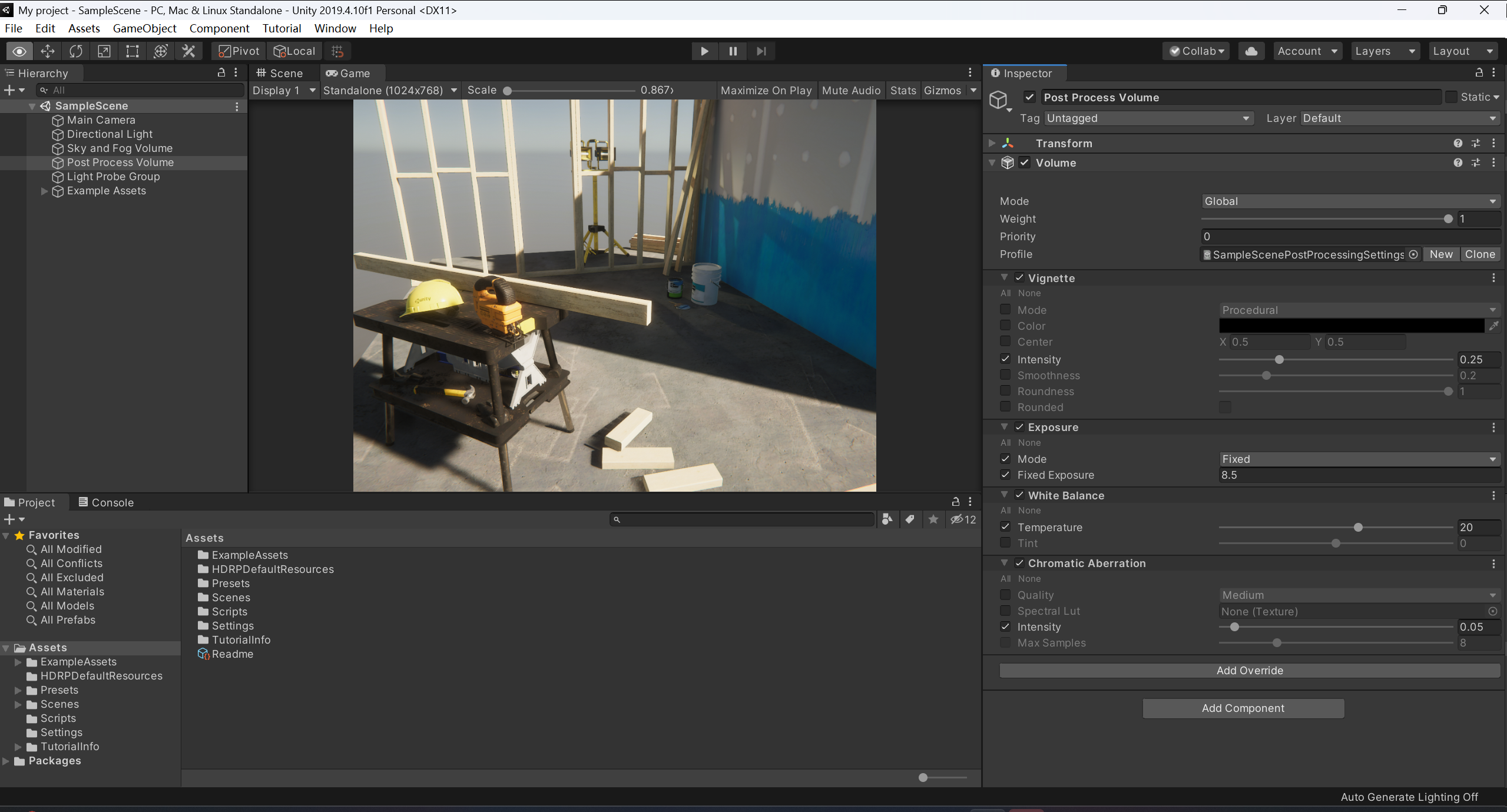The height and width of the screenshot is (812, 1507).
Task: Expand the Example Assets hierarchy item
Action: tap(44, 191)
